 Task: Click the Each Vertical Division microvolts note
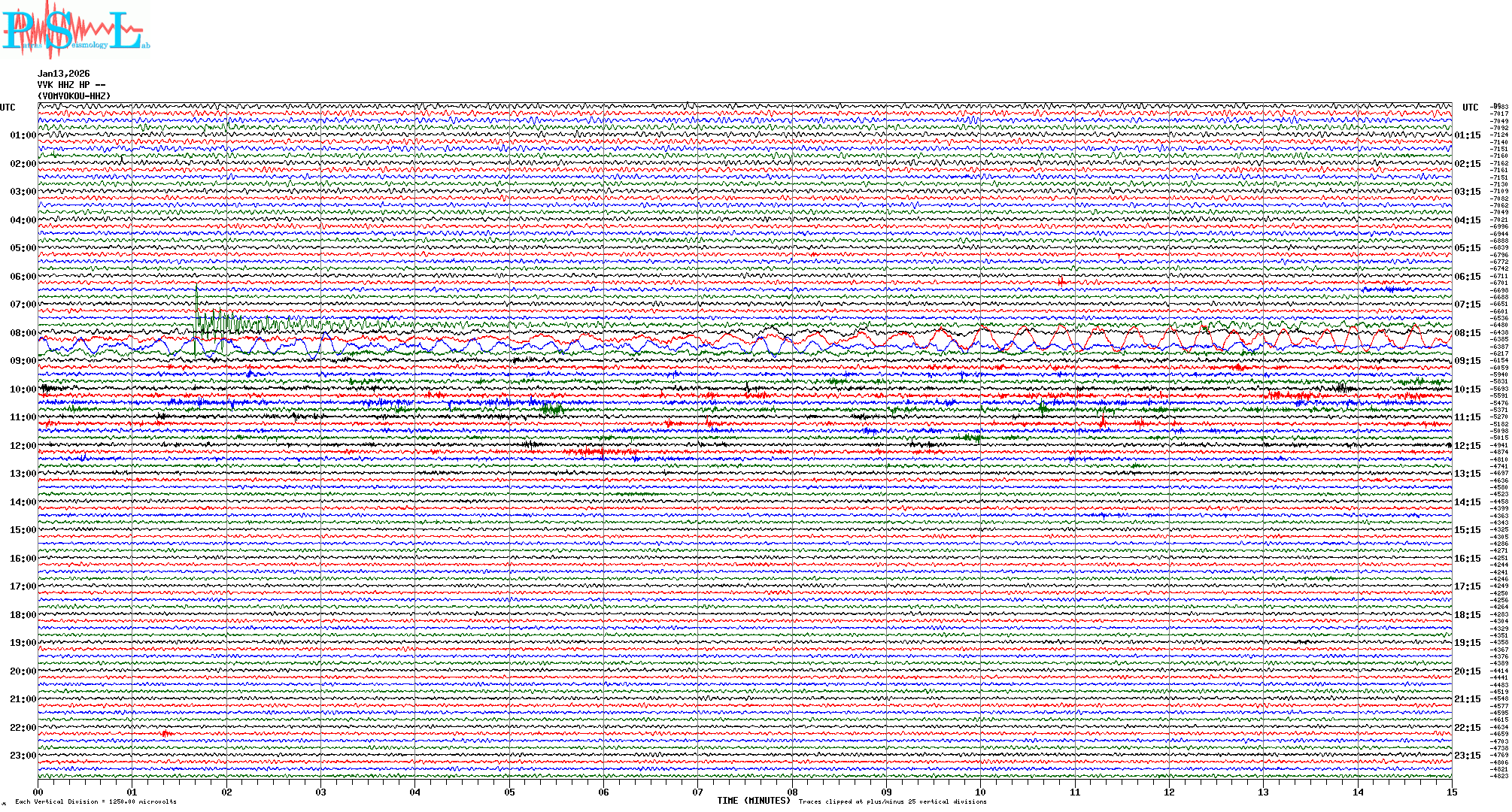click(96, 801)
